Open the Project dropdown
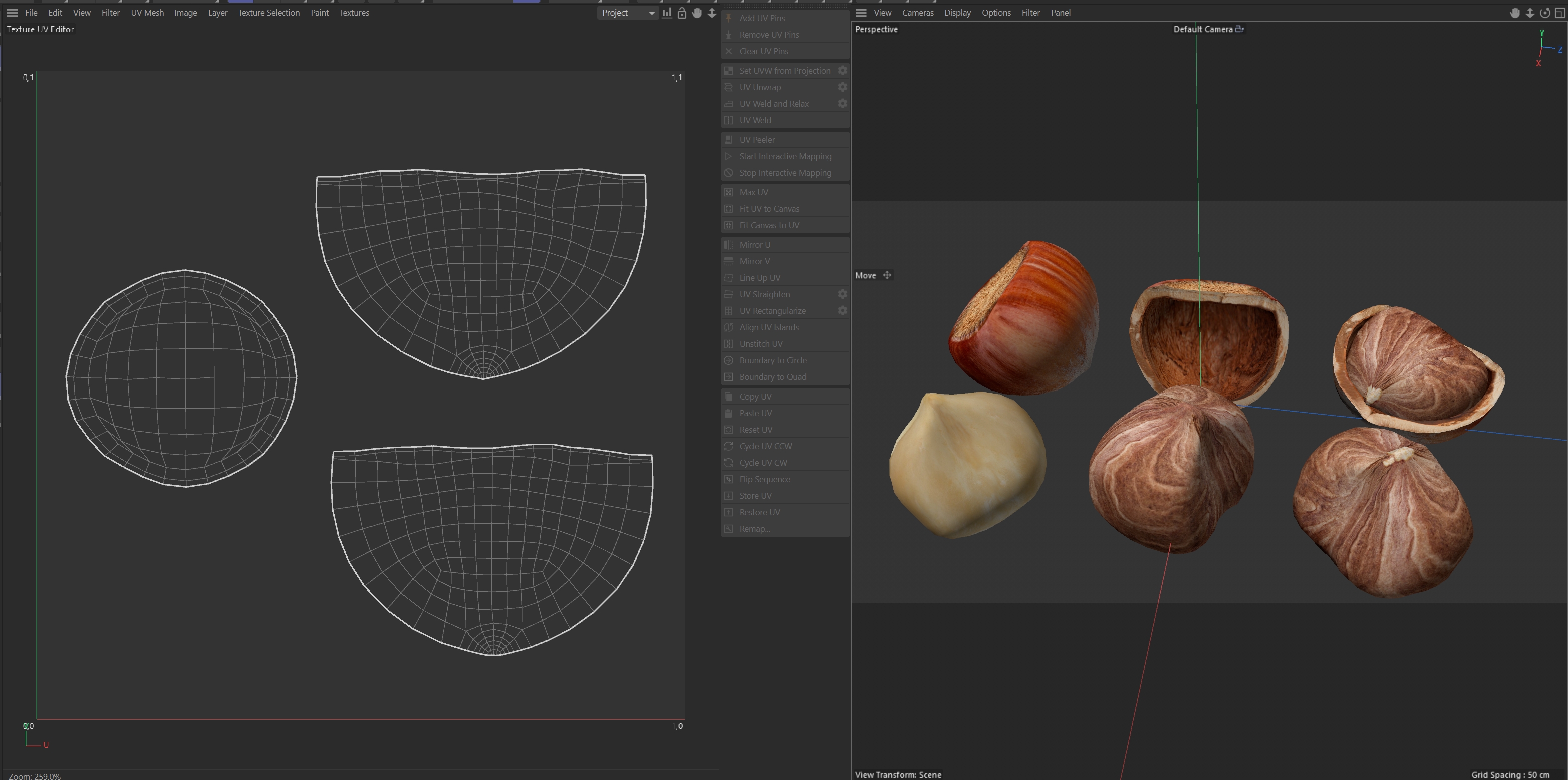 pos(627,13)
